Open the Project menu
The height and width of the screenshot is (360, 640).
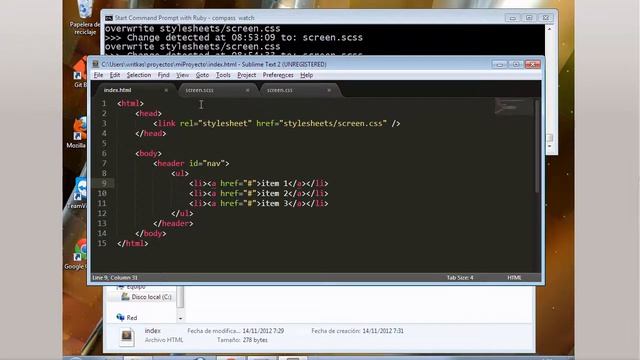pos(247,75)
